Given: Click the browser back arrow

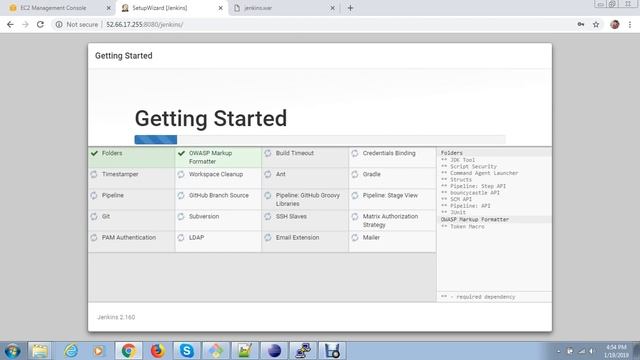Looking at the screenshot, I should pyautogui.click(x=10, y=24).
